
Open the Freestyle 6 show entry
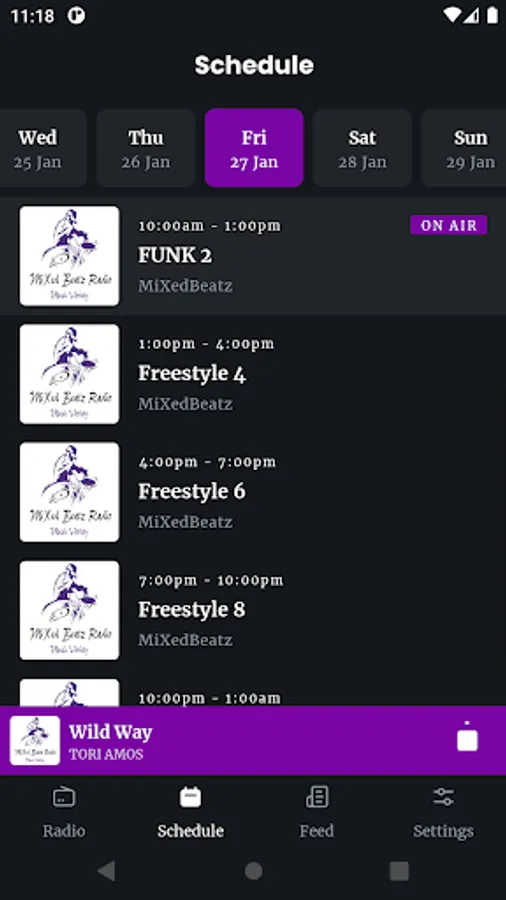(x=253, y=492)
